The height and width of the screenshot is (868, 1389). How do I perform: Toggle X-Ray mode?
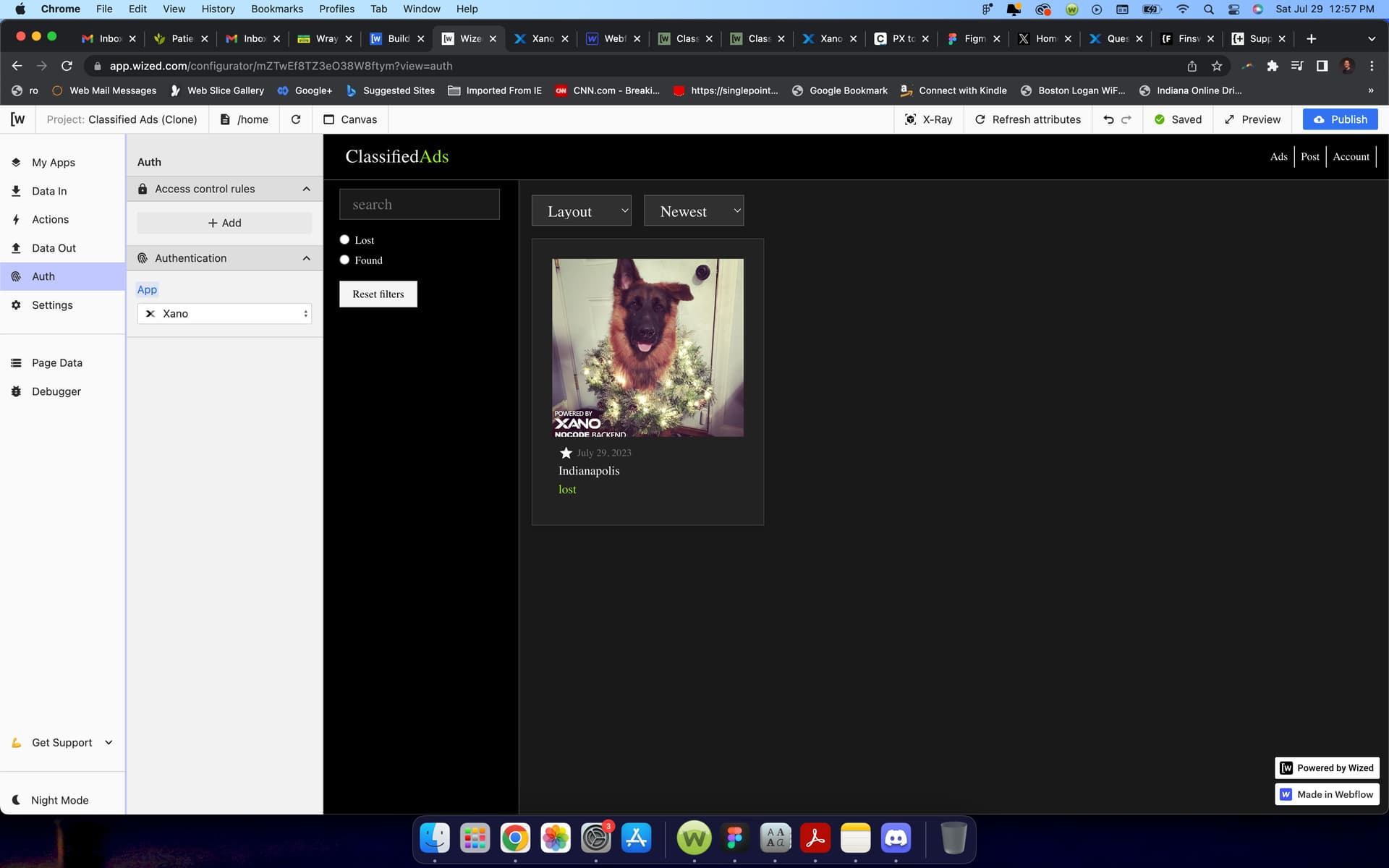pyautogui.click(x=928, y=119)
